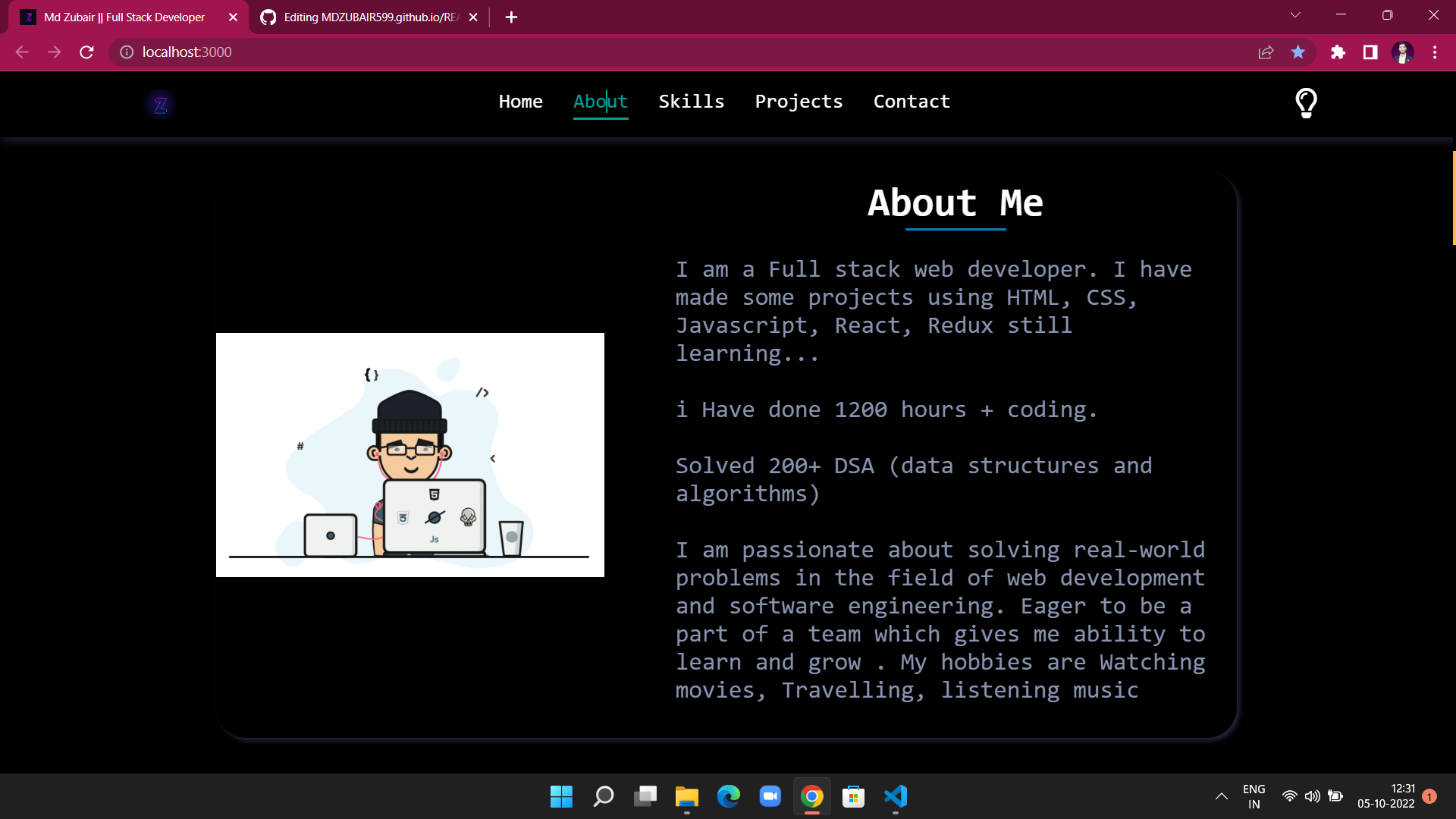Open Task View from the taskbar
This screenshot has width=1456, height=819.
[x=645, y=796]
